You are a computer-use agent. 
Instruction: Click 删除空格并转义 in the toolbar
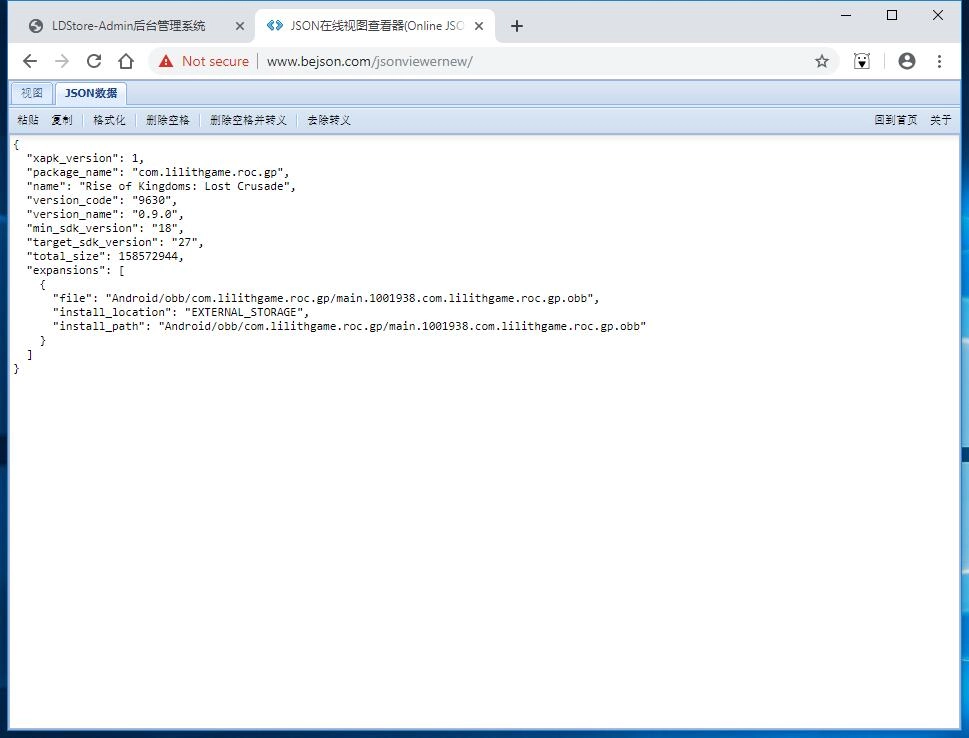[248, 120]
